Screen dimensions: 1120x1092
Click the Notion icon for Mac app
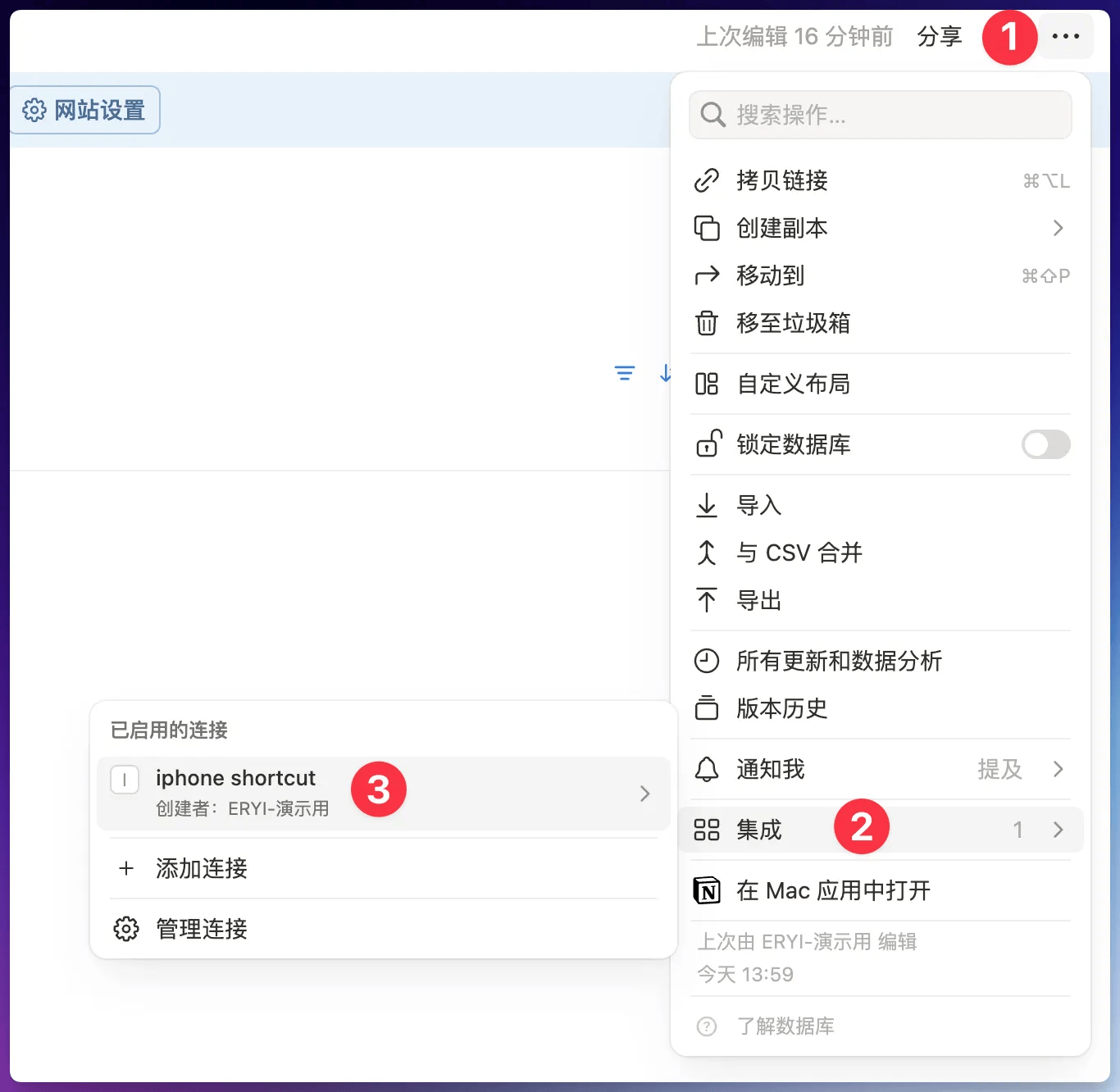(707, 890)
